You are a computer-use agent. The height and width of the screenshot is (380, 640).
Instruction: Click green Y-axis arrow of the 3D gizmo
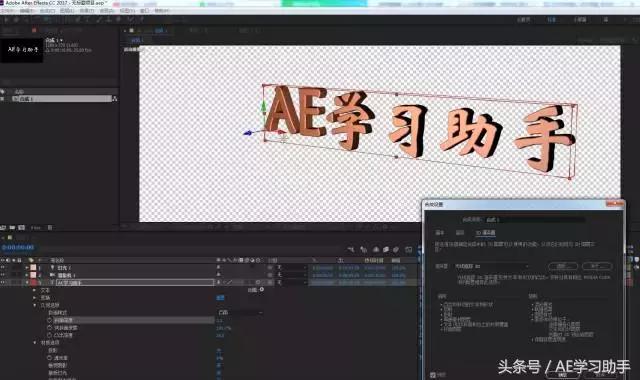coord(264,107)
